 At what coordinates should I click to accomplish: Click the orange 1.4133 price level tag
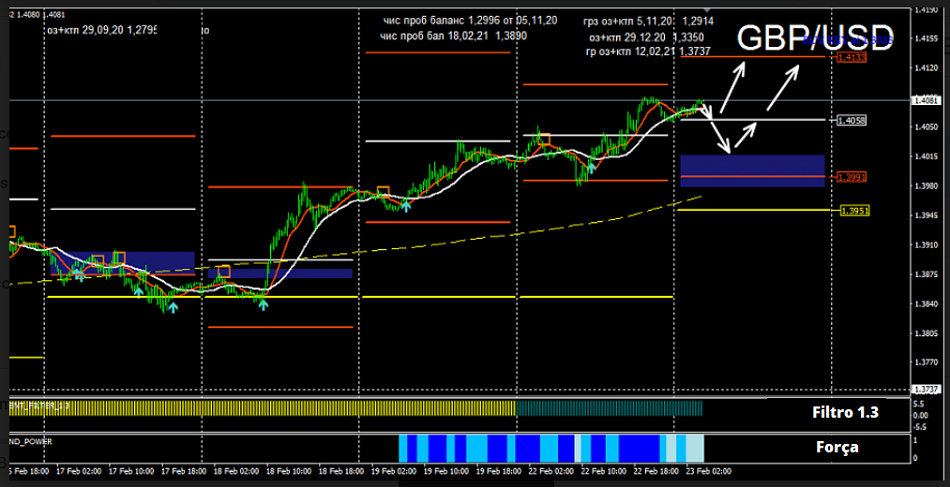(x=852, y=58)
